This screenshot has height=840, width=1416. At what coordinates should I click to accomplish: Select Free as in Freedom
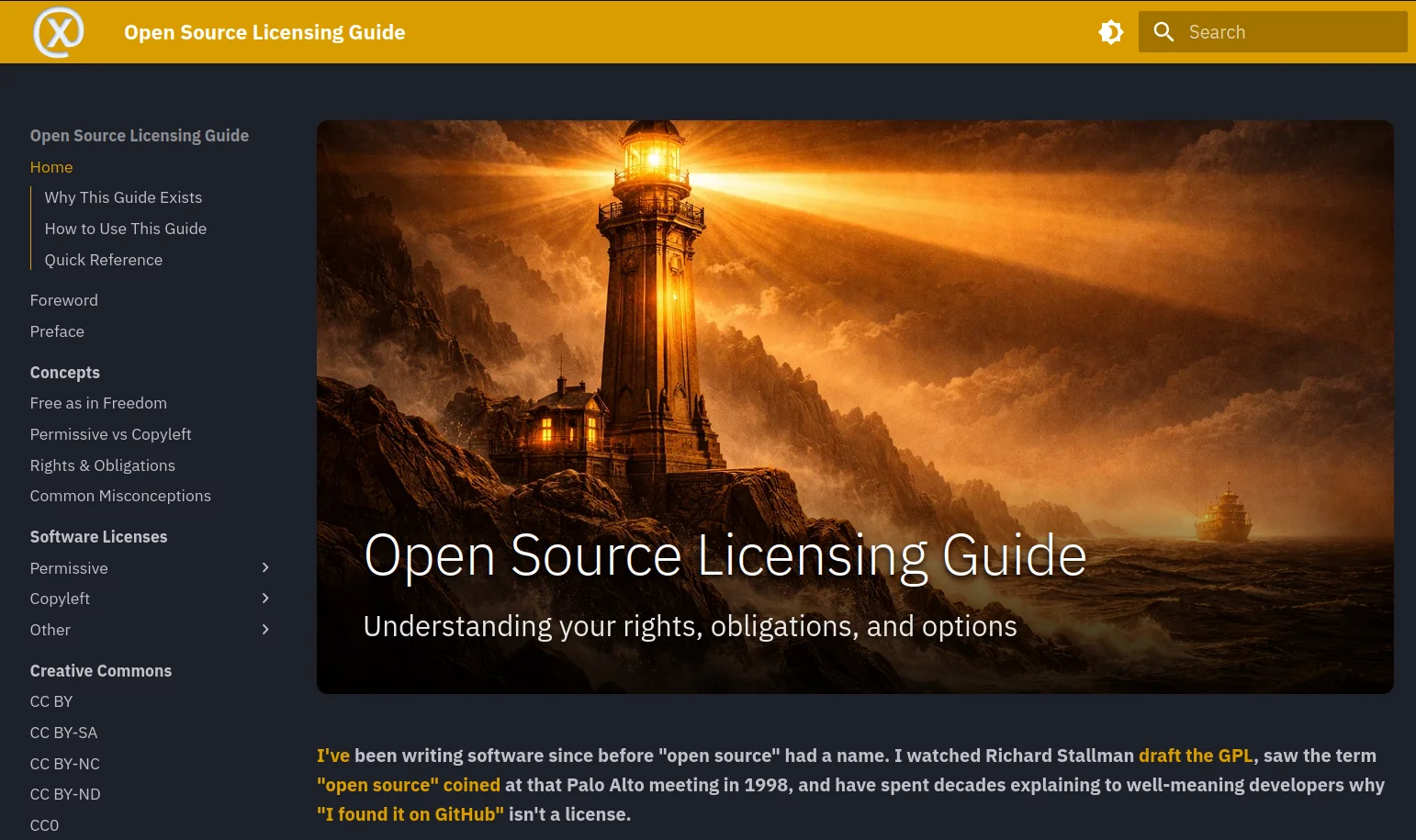click(98, 402)
